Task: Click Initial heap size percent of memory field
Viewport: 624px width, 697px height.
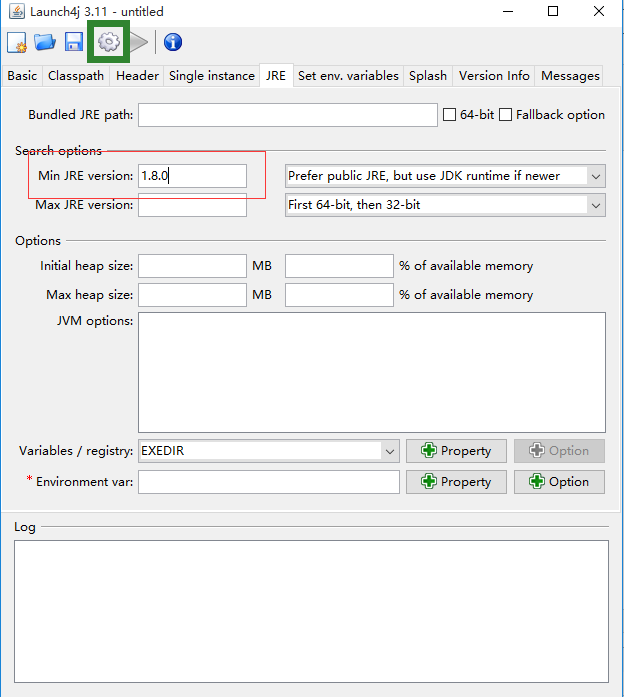Action: [x=339, y=266]
